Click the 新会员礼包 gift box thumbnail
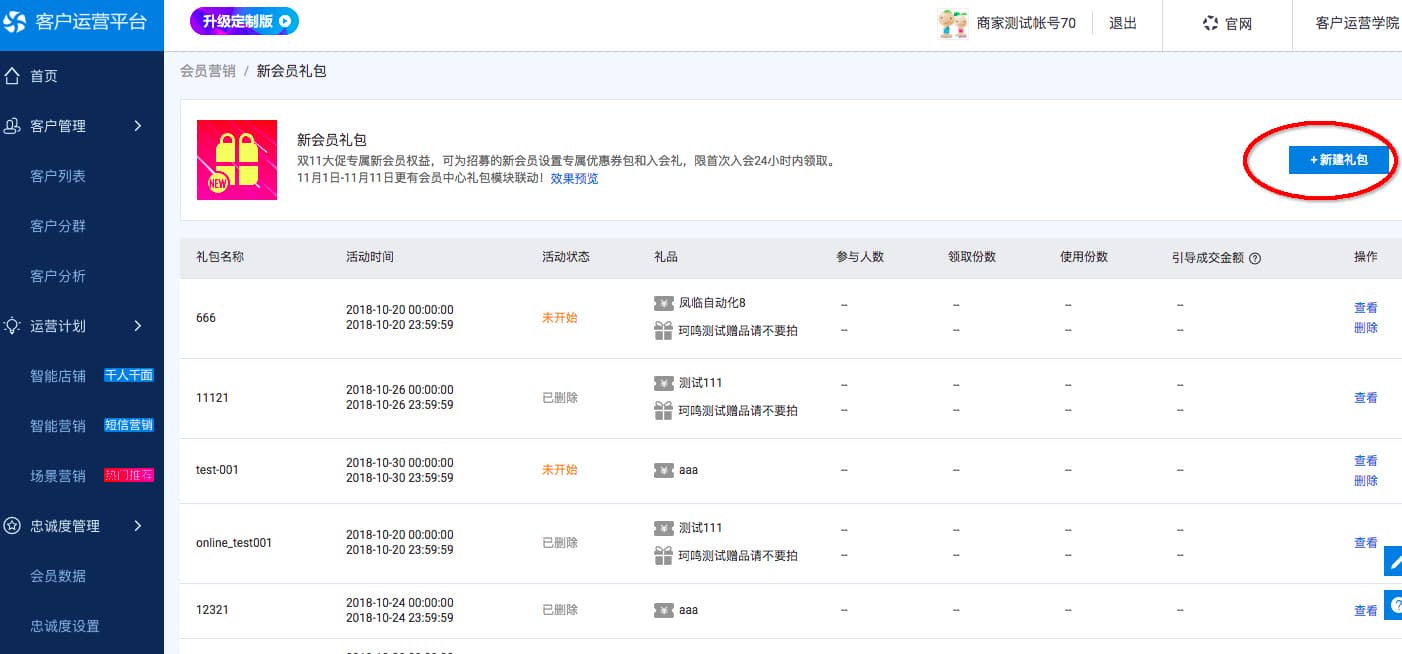This screenshot has height=654, width=1402. coord(237,160)
